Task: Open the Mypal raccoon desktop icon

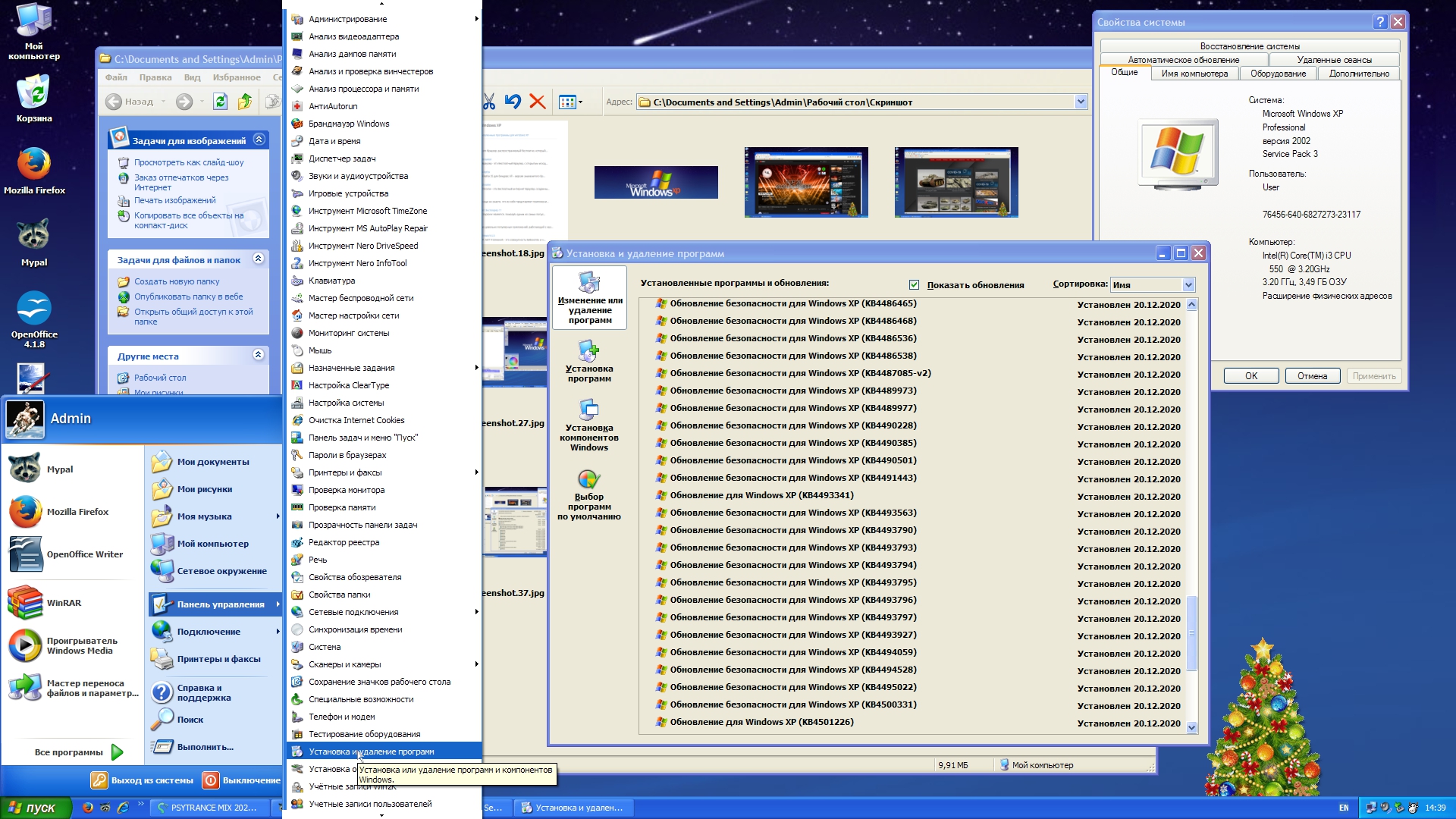Action: pyautogui.click(x=34, y=243)
